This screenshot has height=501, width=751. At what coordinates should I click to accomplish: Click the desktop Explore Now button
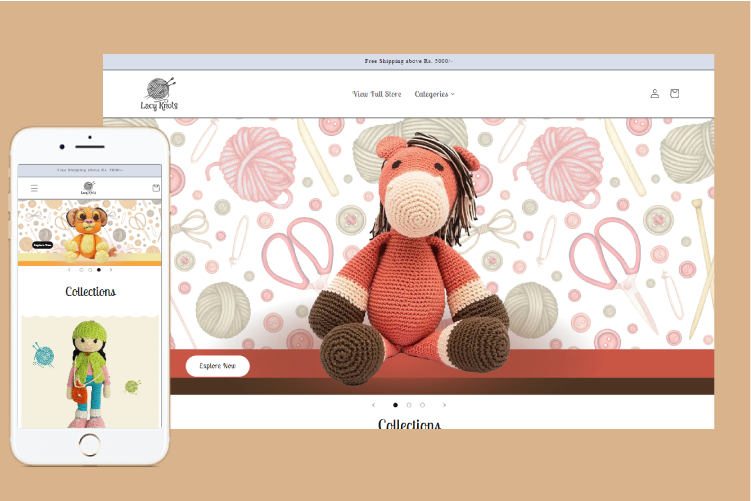coord(217,366)
